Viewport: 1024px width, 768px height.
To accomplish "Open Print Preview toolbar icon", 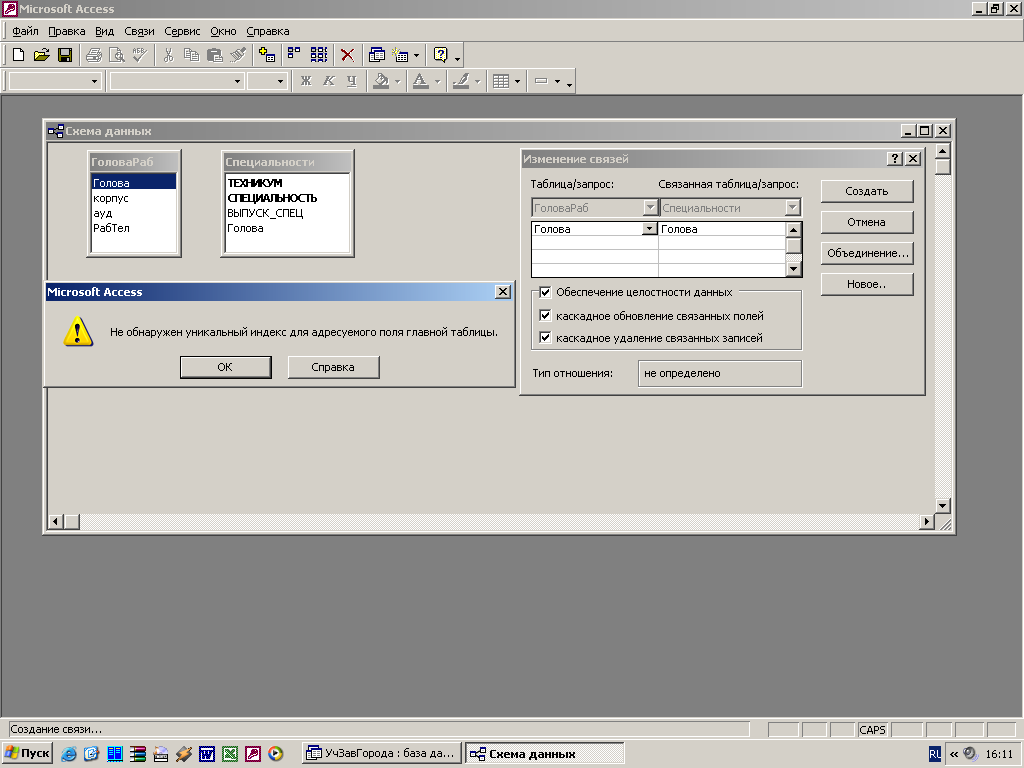I will (116, 56).
